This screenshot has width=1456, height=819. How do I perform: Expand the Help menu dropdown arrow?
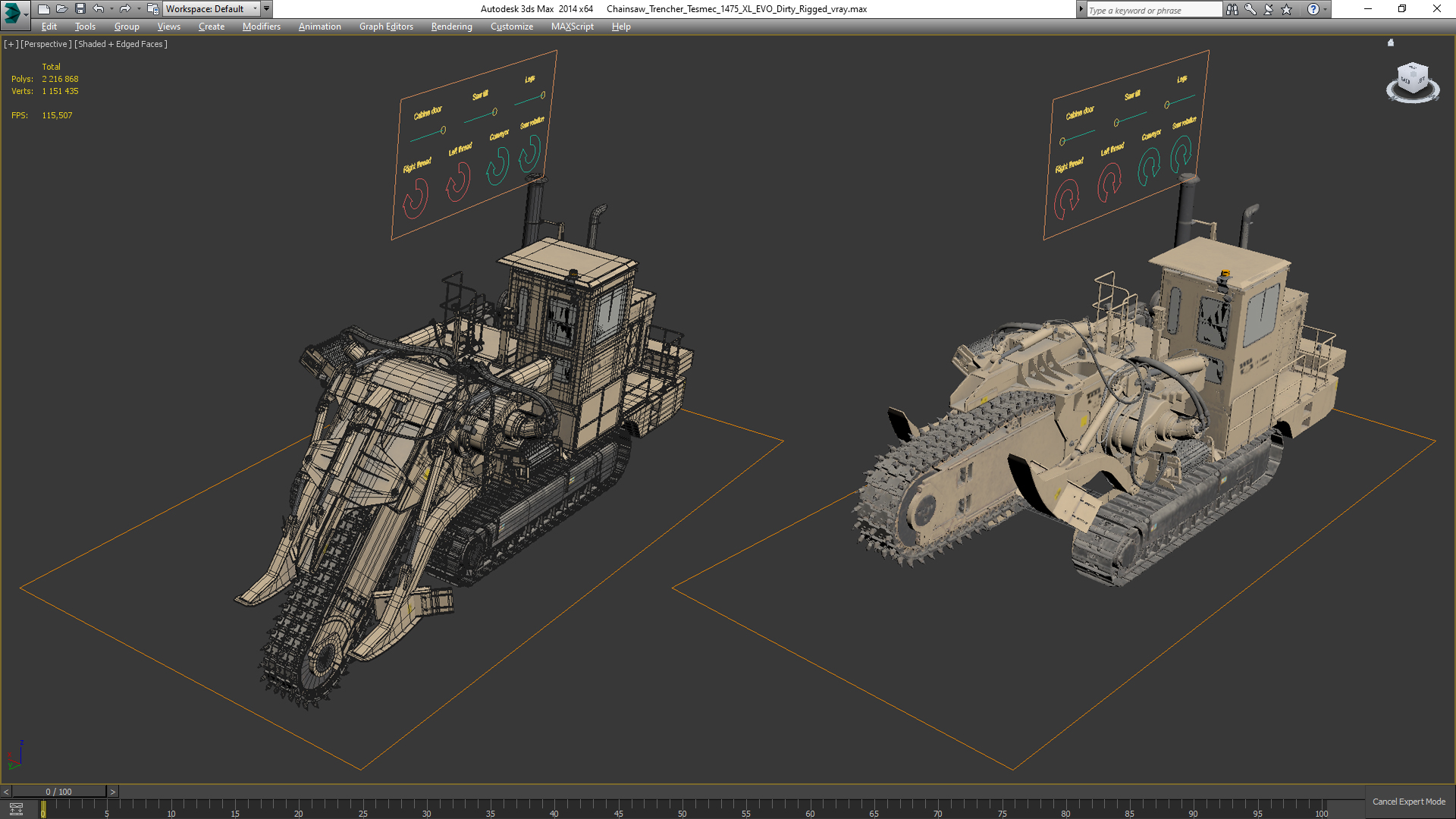[x=1326, y=9]
